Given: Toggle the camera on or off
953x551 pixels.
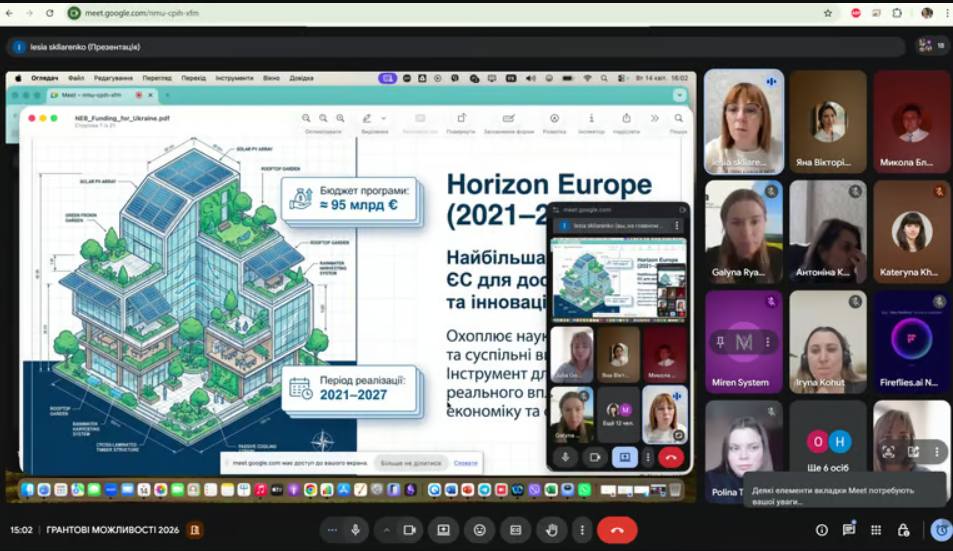Looking at the screenshot, I should pyautogui.click(x=408, y=530).
